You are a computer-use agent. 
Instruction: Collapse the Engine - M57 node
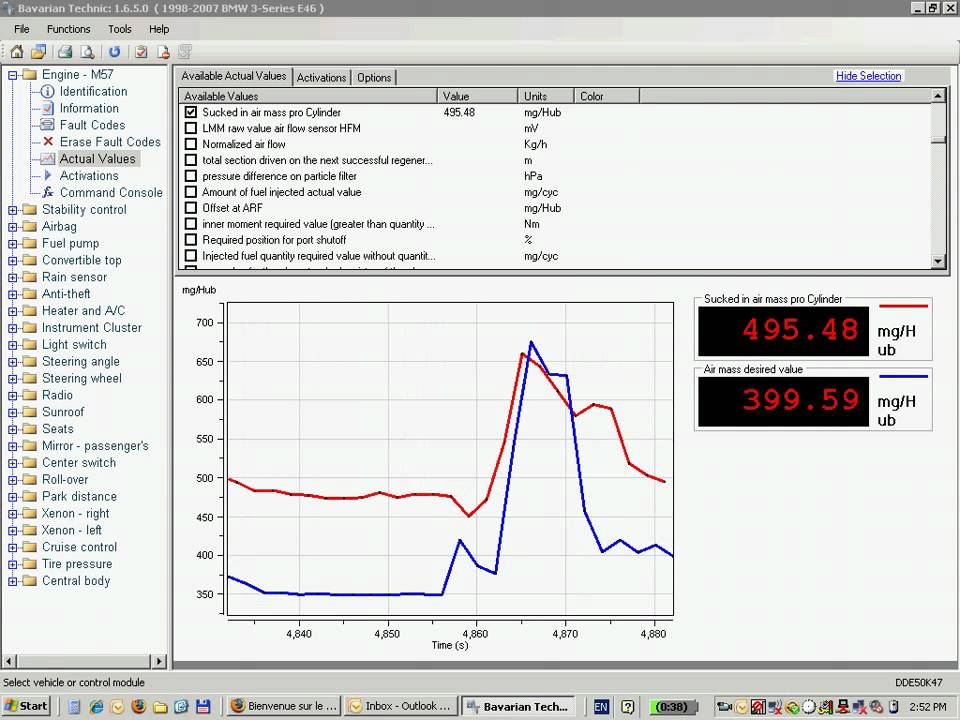(x=12, y=75)
